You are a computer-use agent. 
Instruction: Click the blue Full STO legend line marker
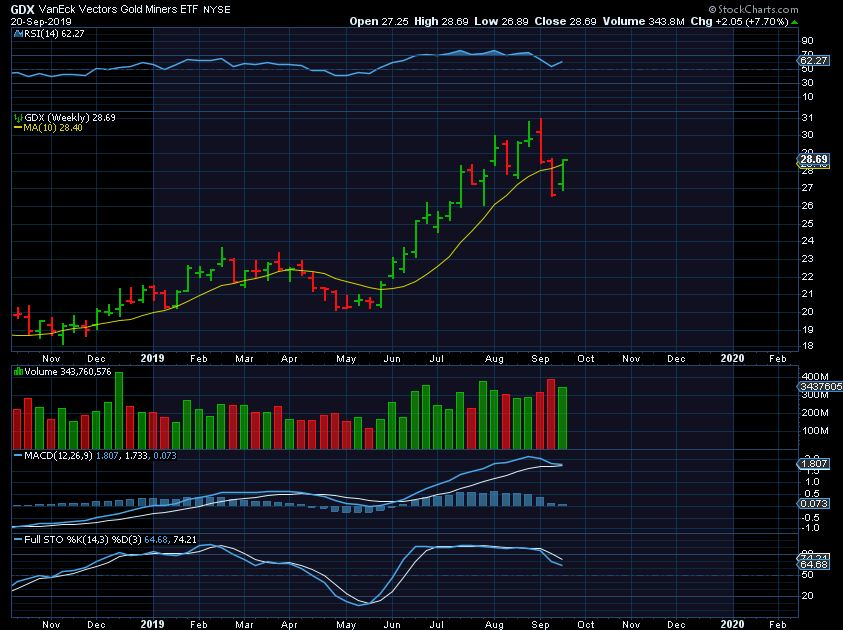coord(18,540)
